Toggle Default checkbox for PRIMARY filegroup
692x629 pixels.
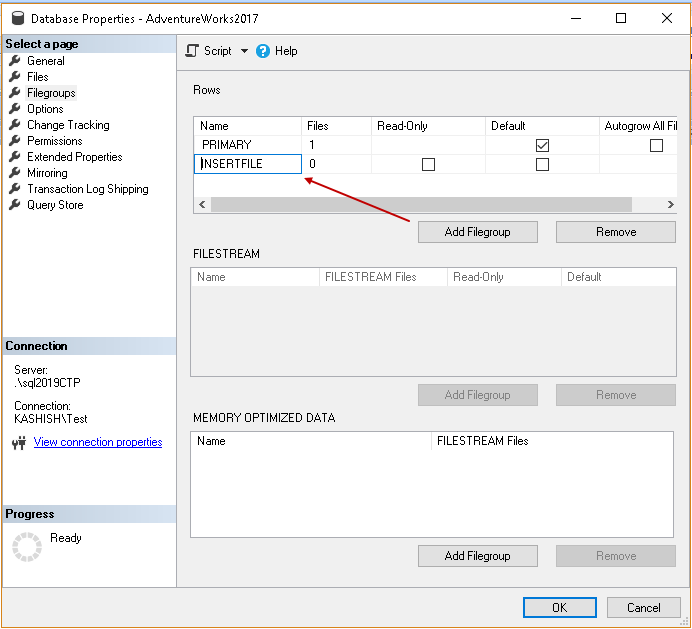click(542, 145)
